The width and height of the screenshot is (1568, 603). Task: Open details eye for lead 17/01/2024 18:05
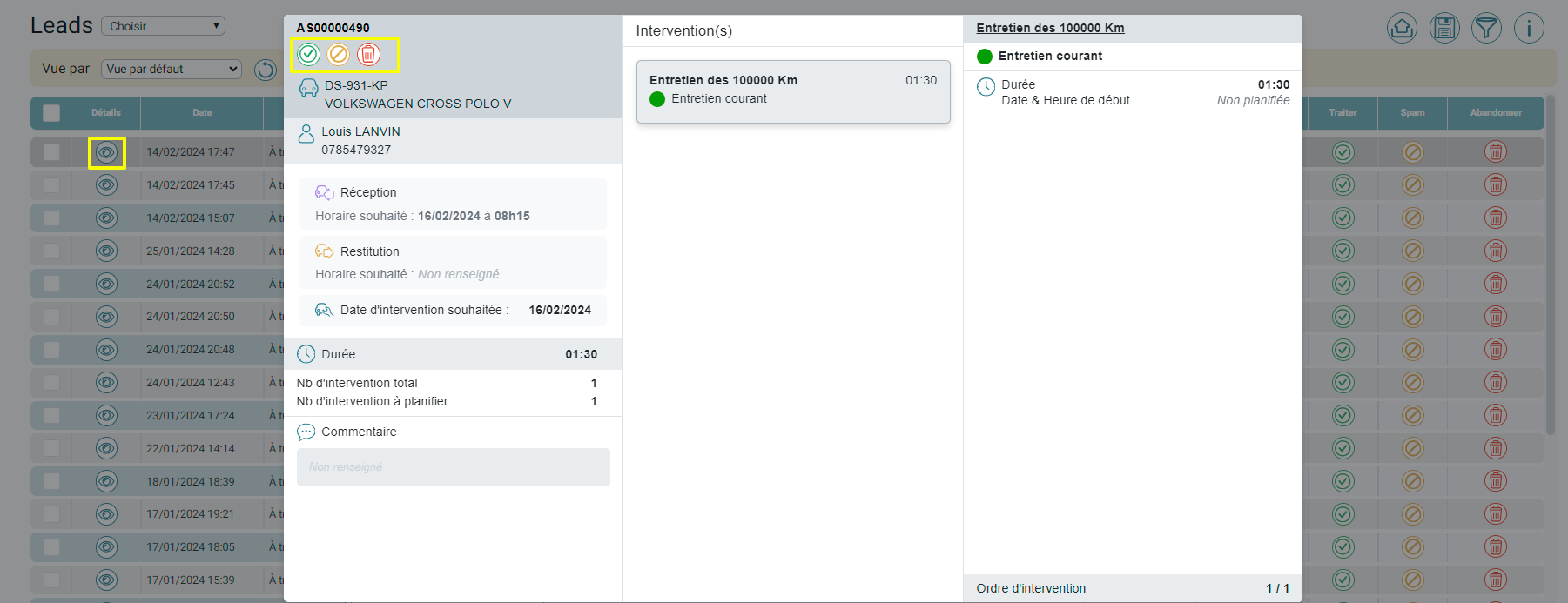(106, 547)
